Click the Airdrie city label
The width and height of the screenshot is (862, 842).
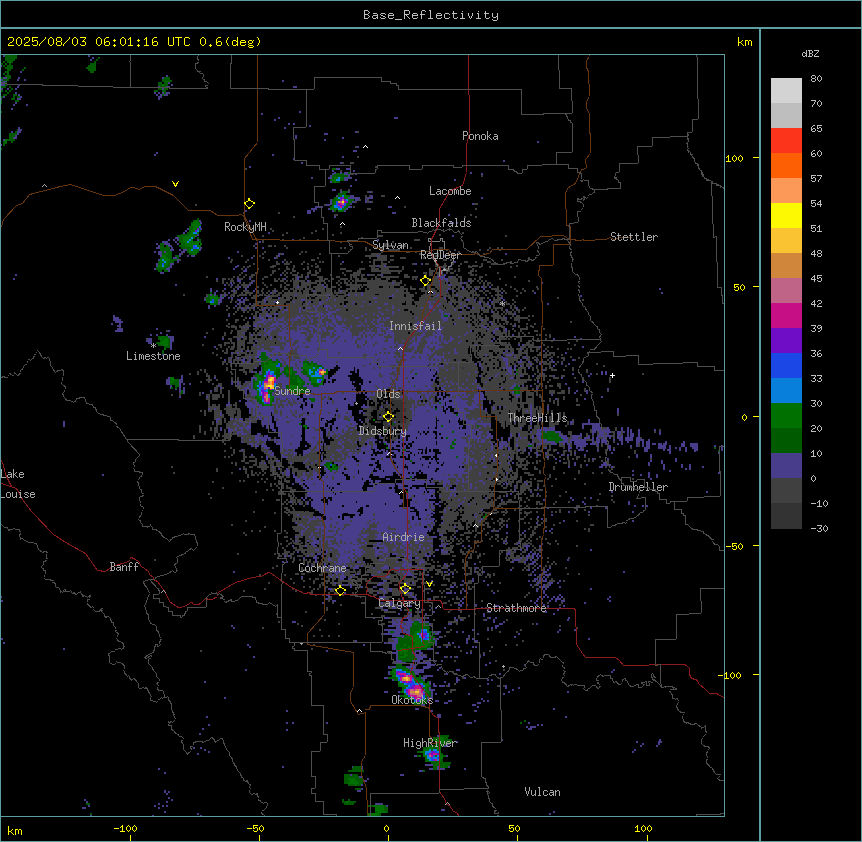[403, 537]
